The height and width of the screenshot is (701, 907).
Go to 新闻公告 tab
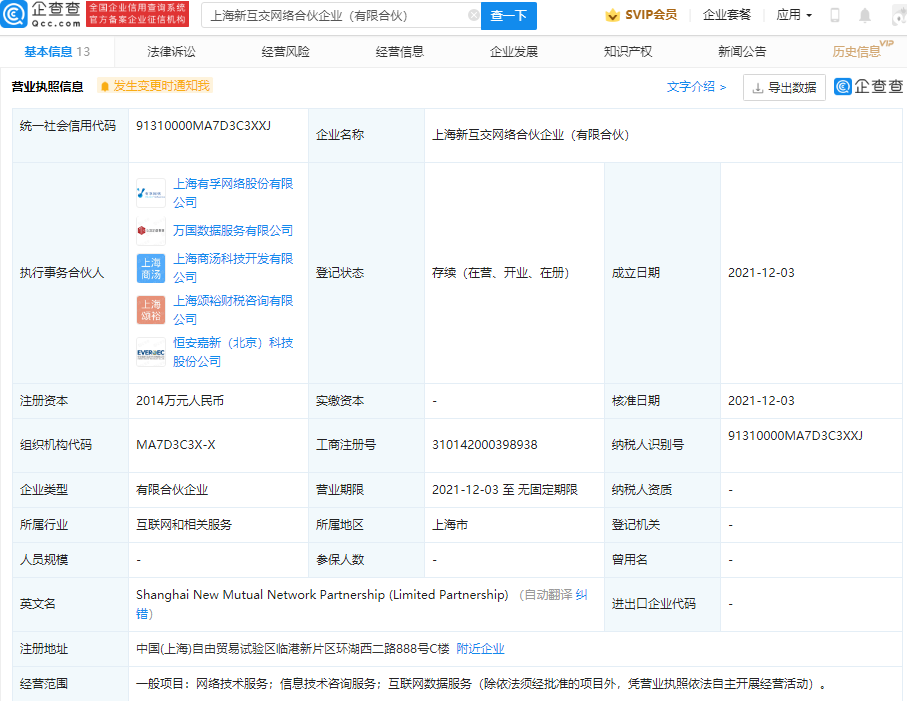click(x=742, y=51)
